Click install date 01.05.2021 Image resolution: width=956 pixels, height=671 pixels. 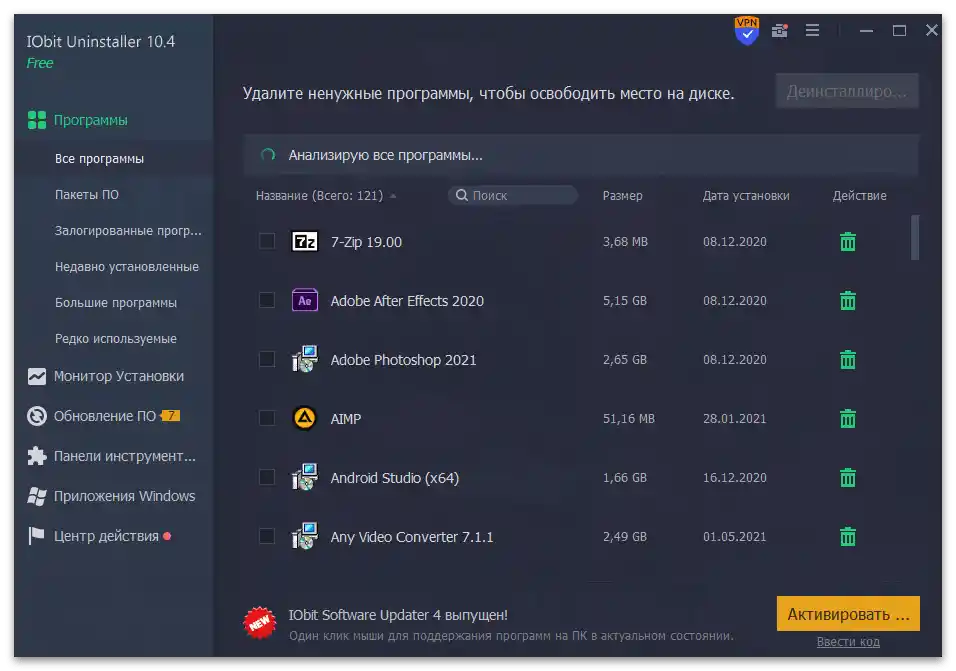[735, 537]
